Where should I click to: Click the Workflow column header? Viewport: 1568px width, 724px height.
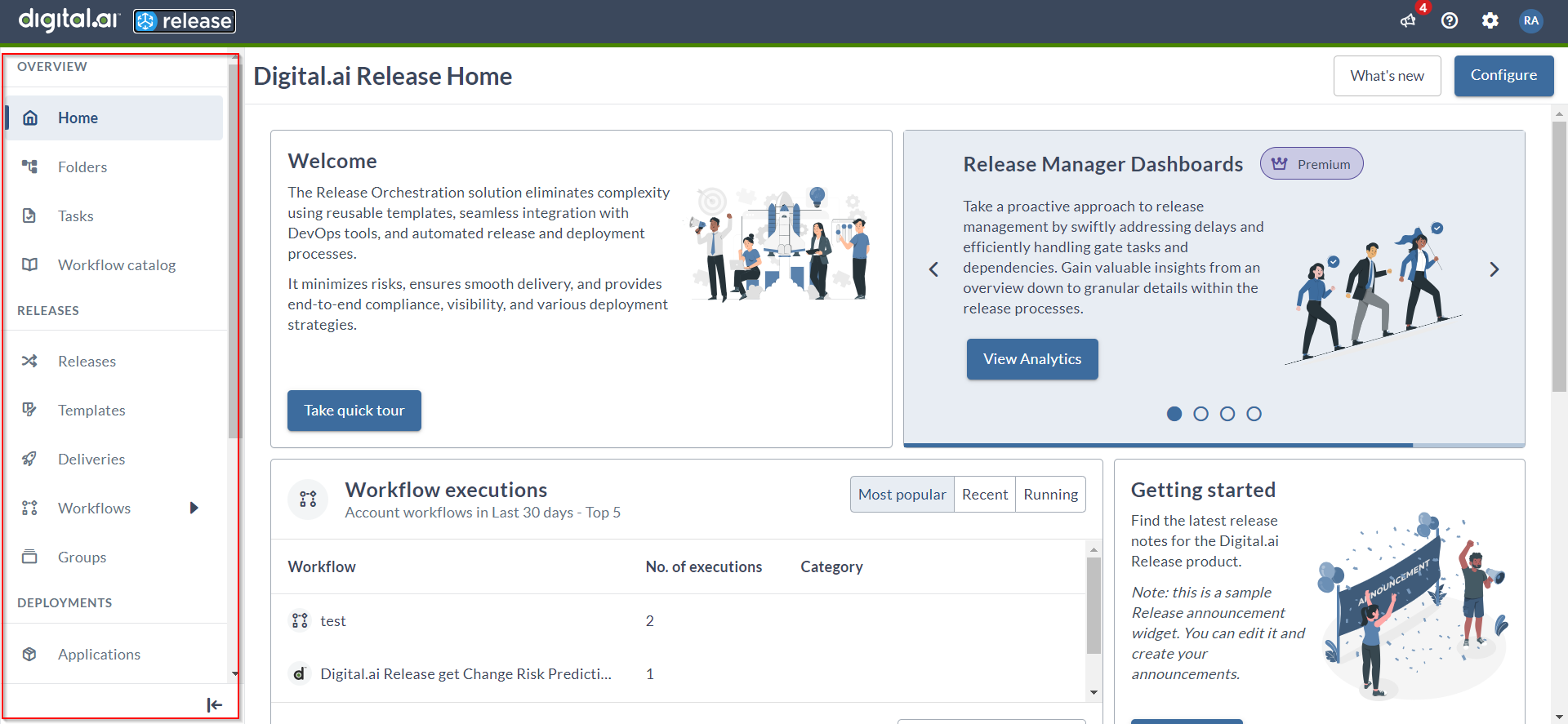322,566
